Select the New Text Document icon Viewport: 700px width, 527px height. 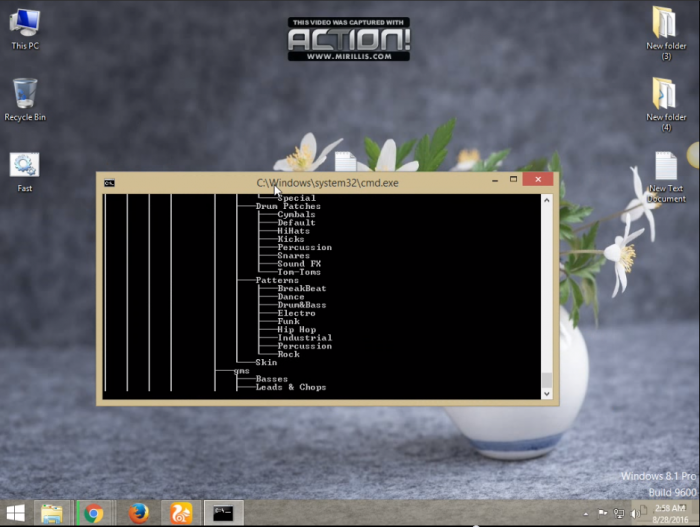coord(666,177)
